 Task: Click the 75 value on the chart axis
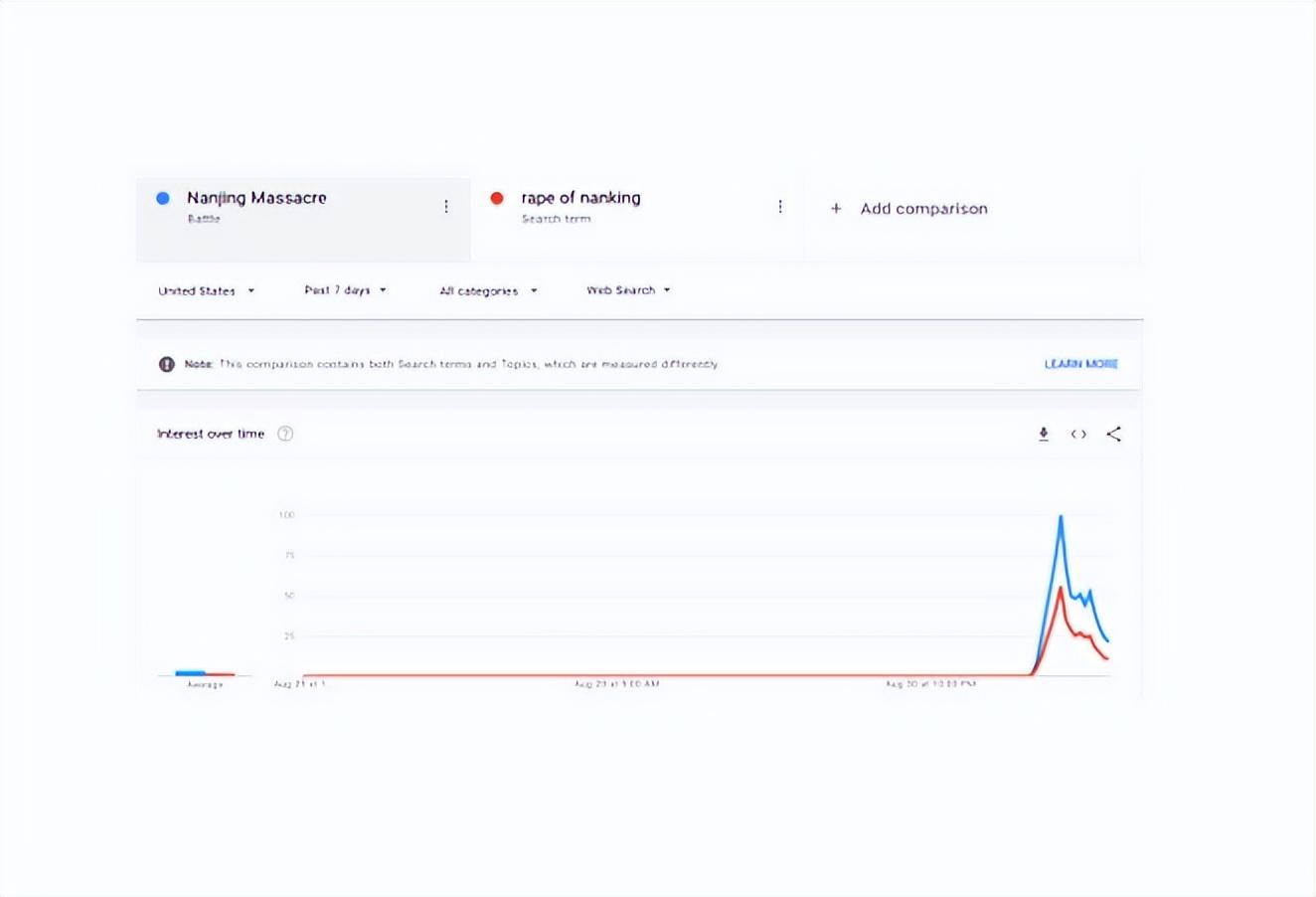pyautogui.click(x=289, y=555)
